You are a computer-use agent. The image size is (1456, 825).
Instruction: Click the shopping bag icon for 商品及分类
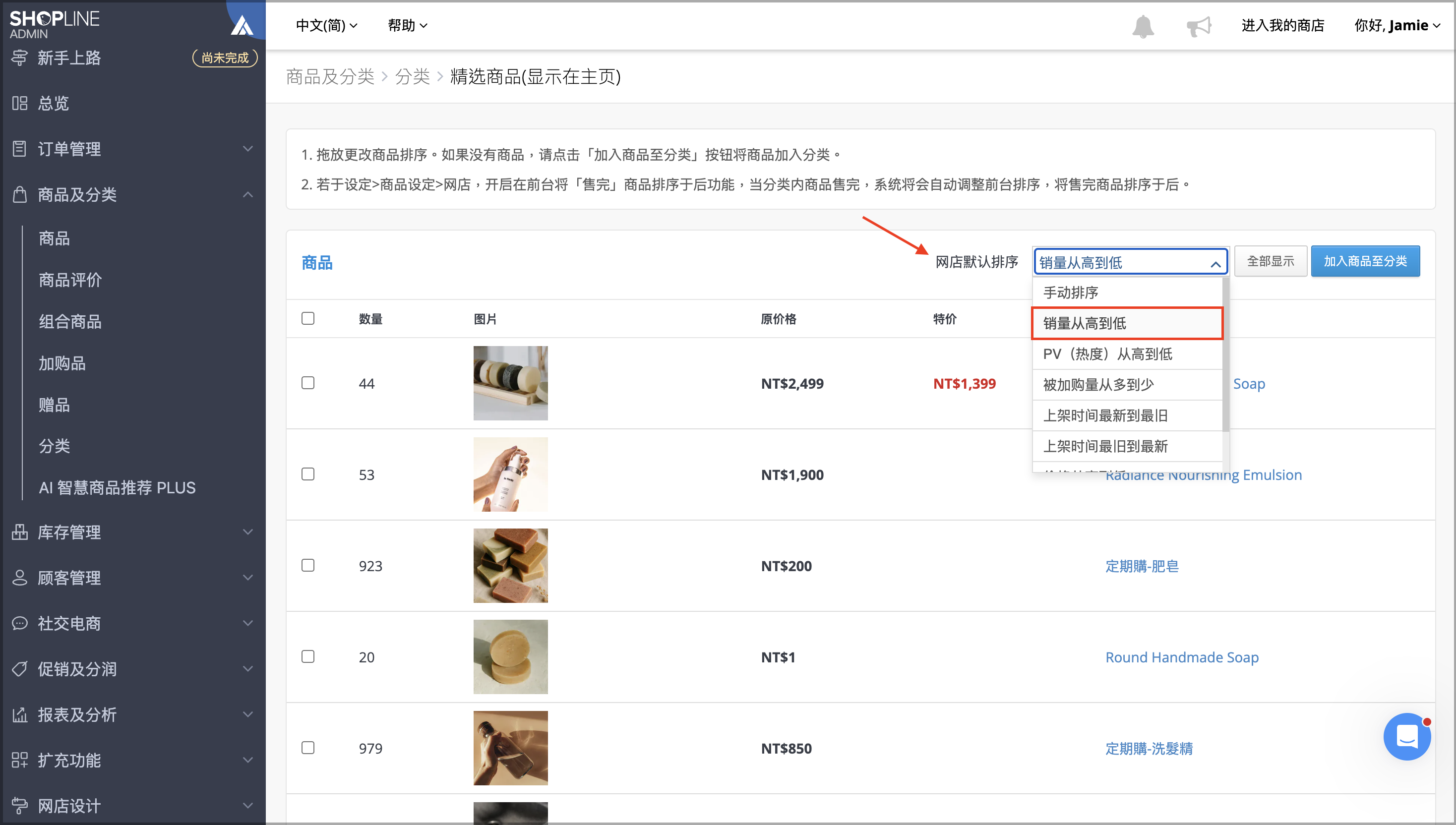20,194
